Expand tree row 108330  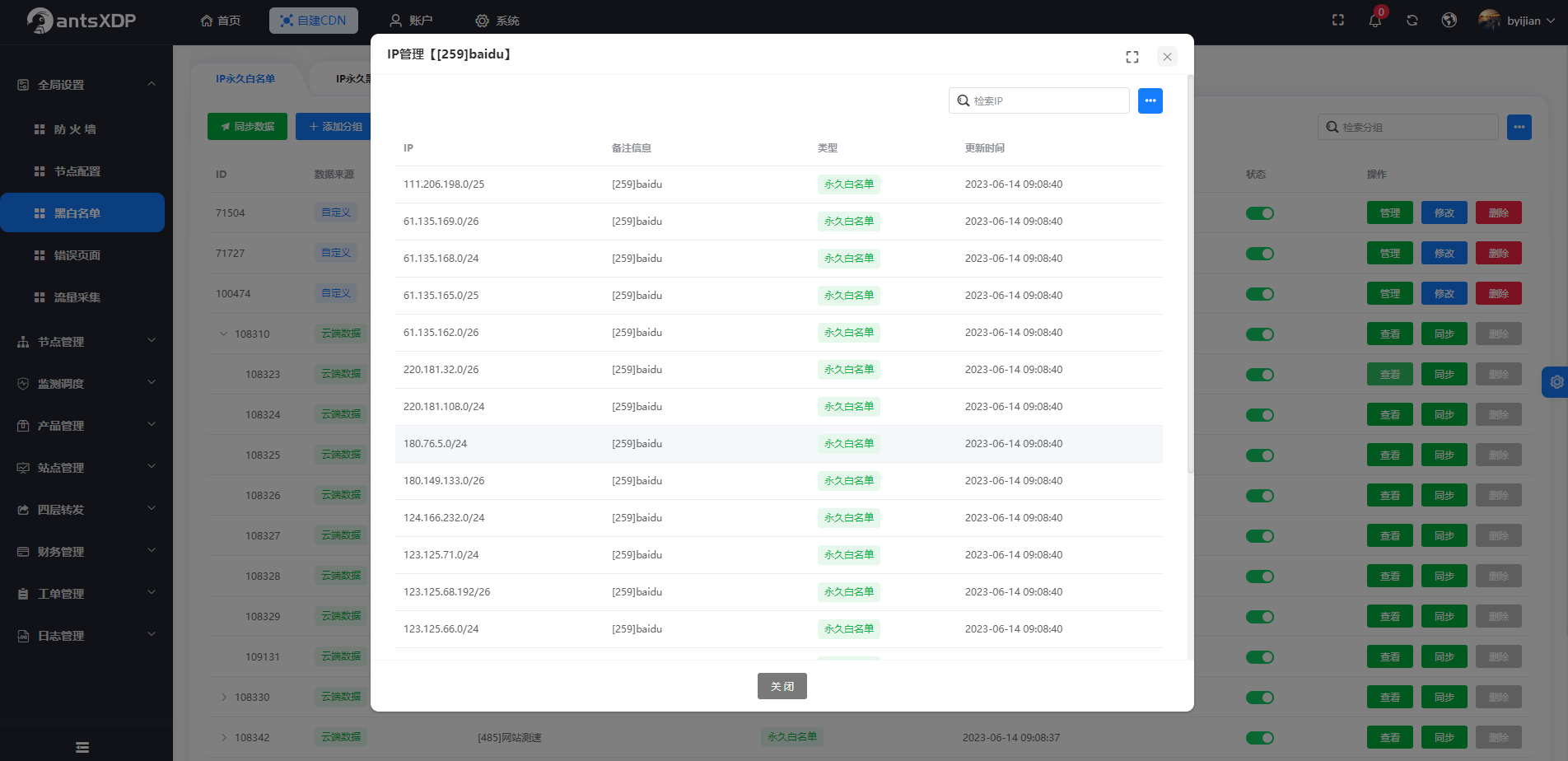click(x=224, y=698)
